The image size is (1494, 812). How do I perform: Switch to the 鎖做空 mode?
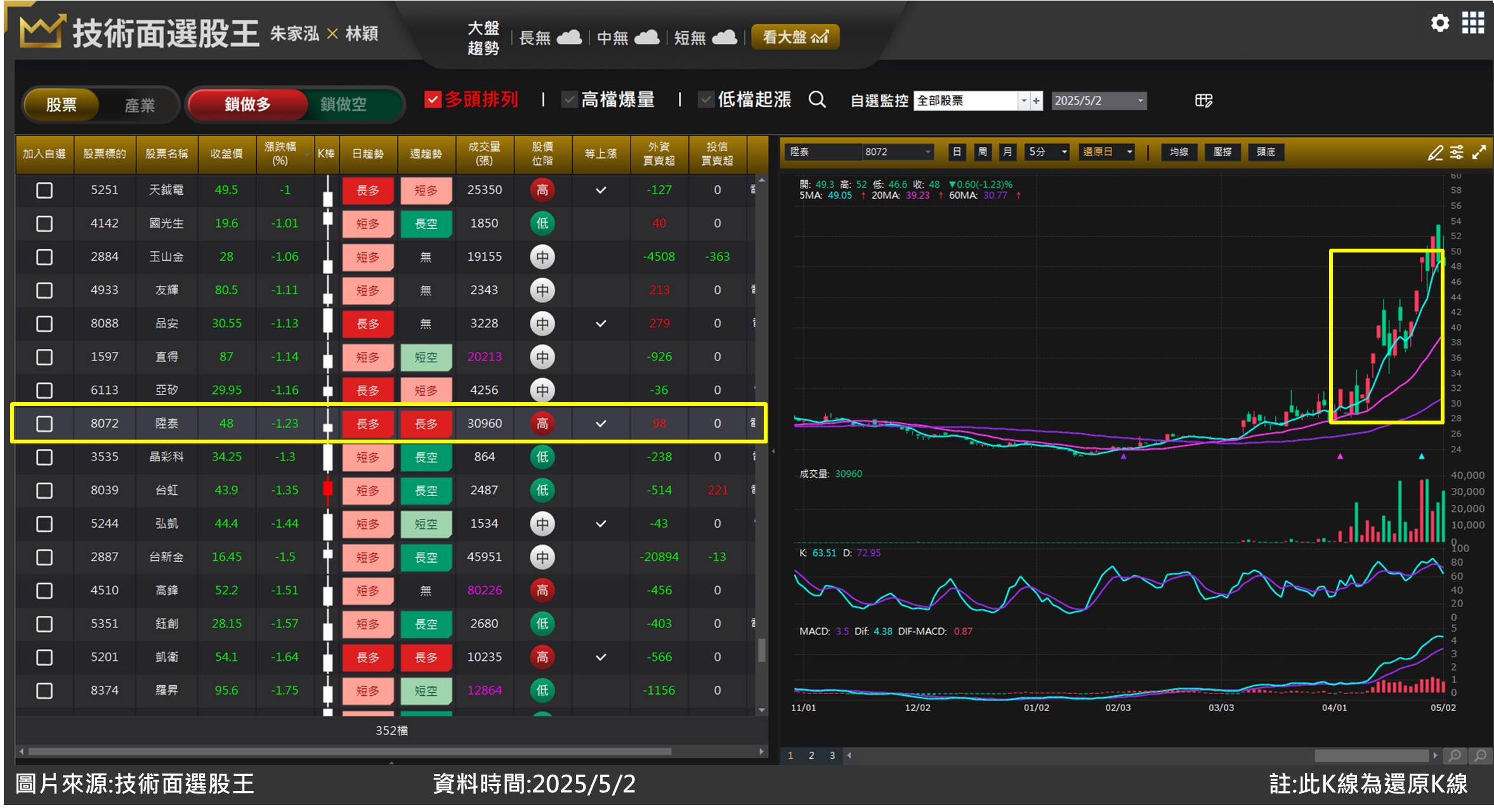[343, 104]
